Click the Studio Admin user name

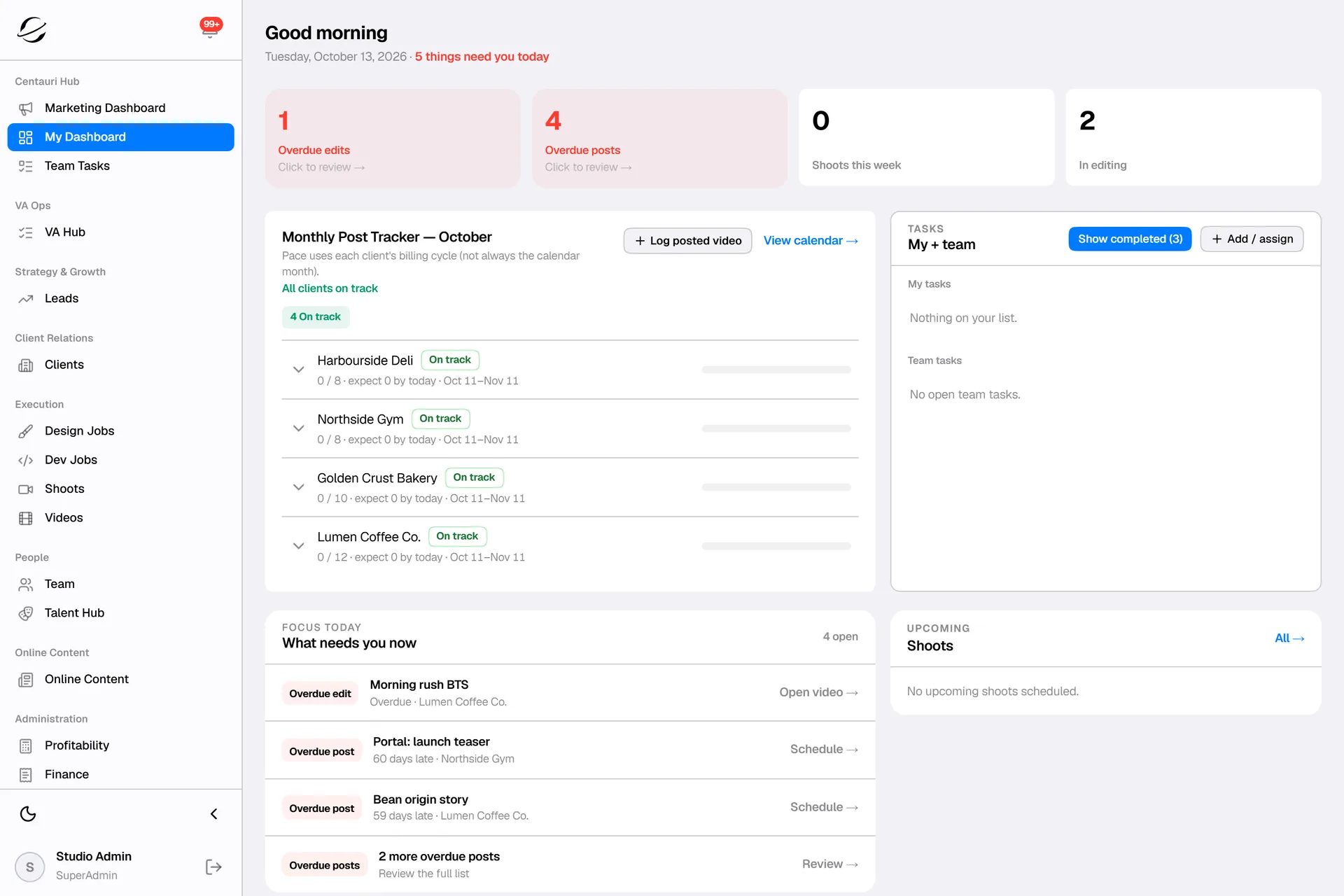(94, 856)
